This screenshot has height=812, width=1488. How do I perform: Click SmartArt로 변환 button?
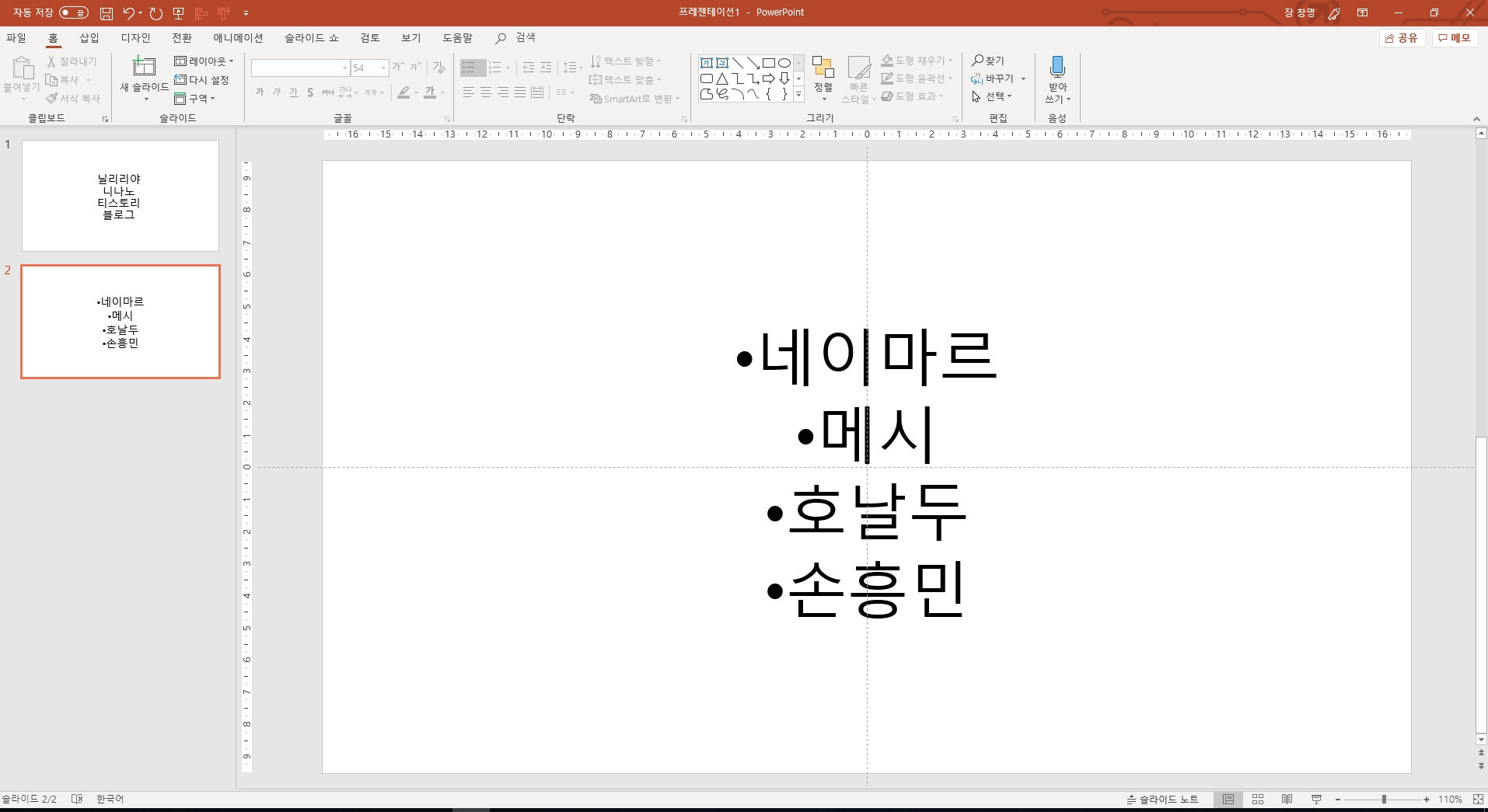tap(634, 99)
